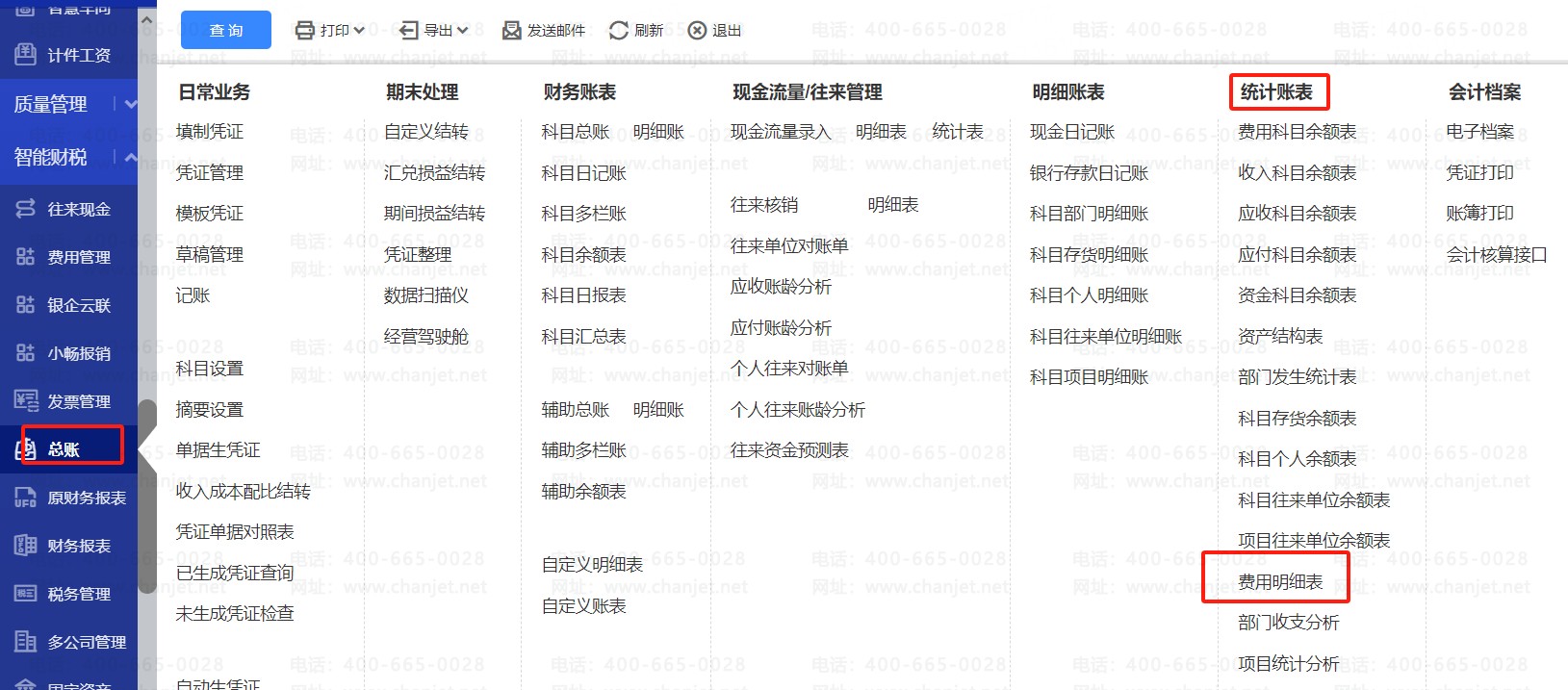
Task: Open 部门收支分析
Action: coord(1289,623)
